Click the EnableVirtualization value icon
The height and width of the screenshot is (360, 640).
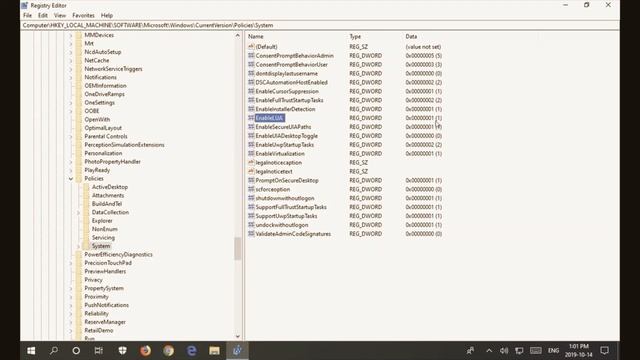tap(251, 153)
